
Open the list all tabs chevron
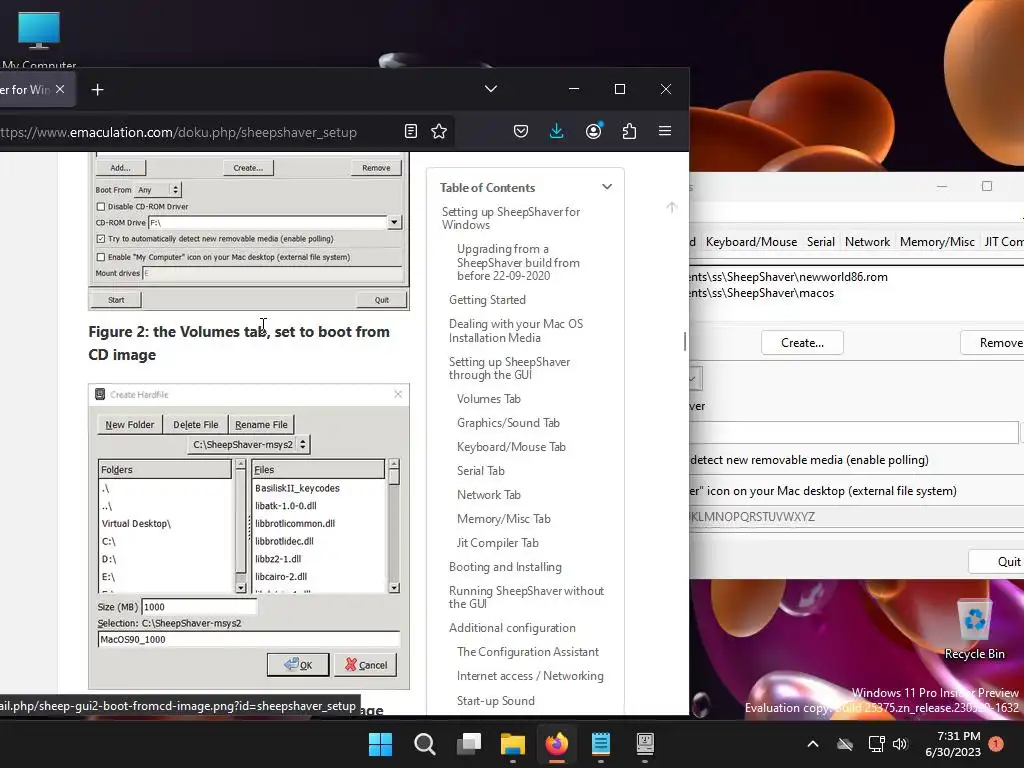pos(491,89)
